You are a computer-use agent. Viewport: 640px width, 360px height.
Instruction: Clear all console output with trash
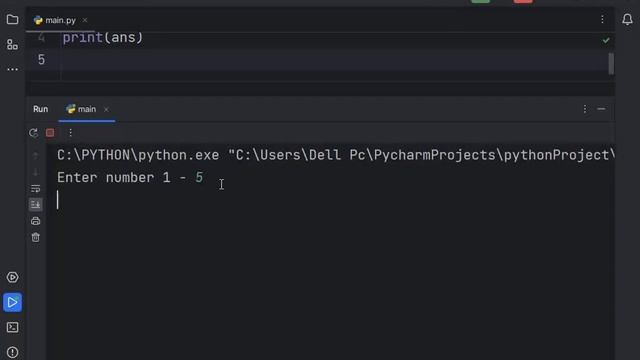pyautogui.click(x=36, y=237)
